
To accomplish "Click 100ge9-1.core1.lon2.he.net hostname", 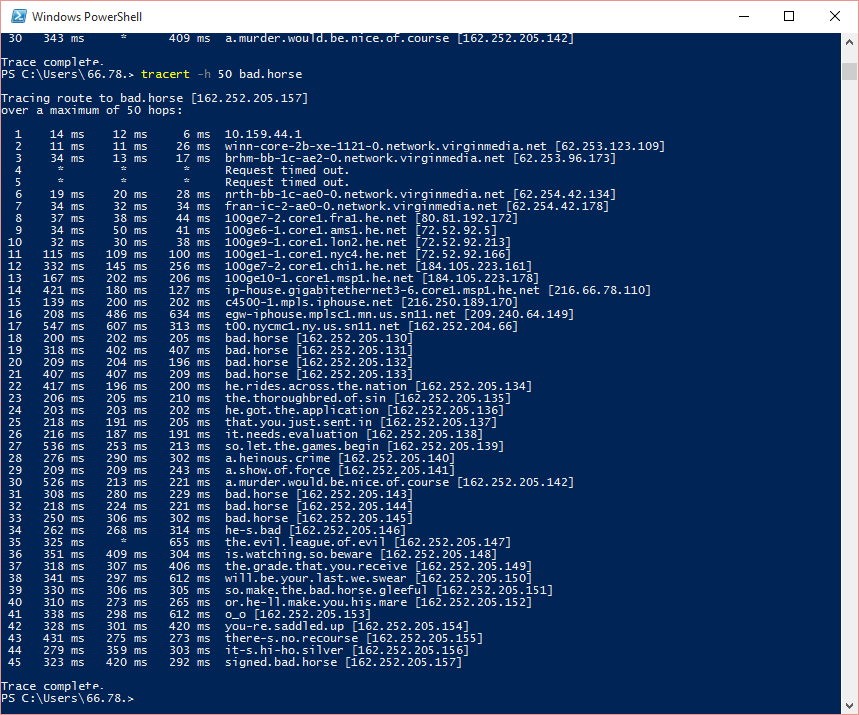I will point(316,243).
